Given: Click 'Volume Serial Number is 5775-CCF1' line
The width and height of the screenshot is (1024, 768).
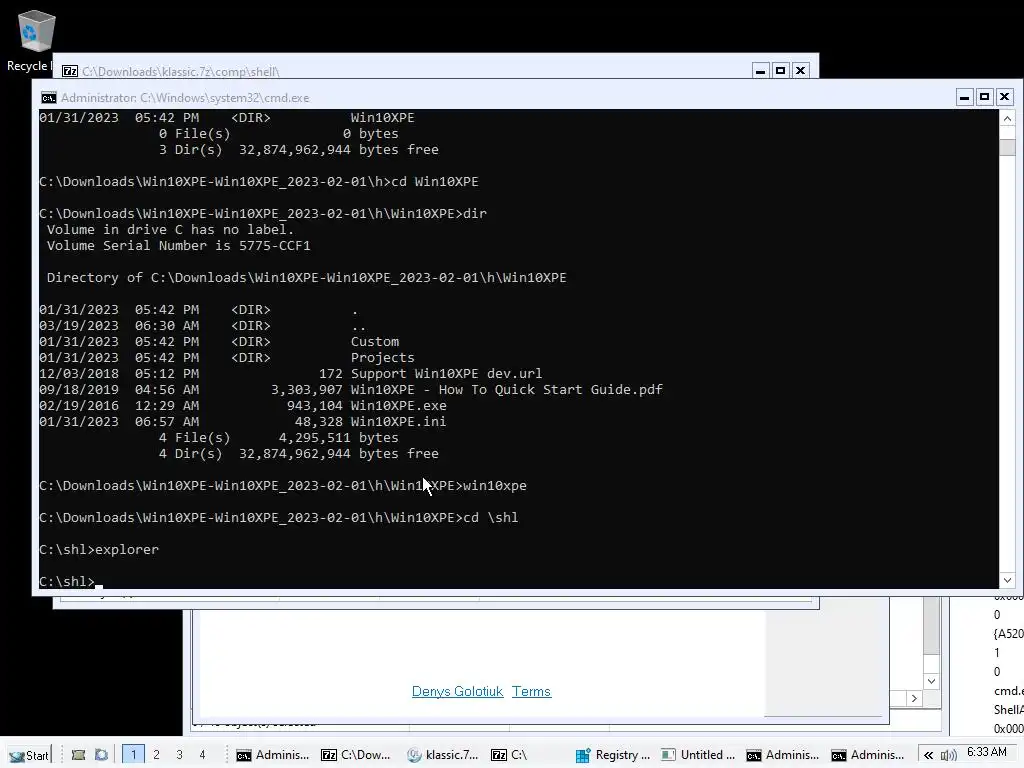Looking at the screenshot, I should click(178, 246).
